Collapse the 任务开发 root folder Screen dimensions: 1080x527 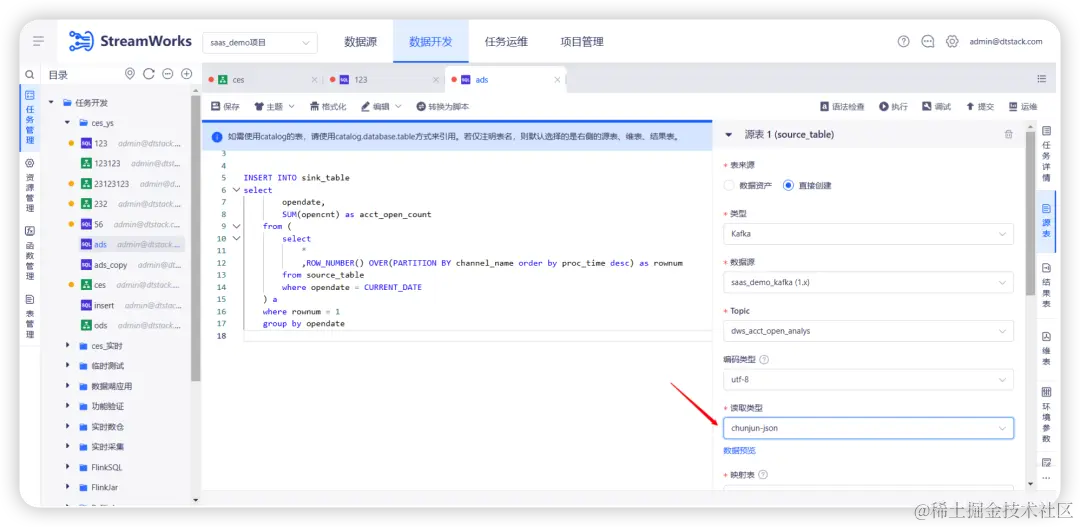(51, 103)
